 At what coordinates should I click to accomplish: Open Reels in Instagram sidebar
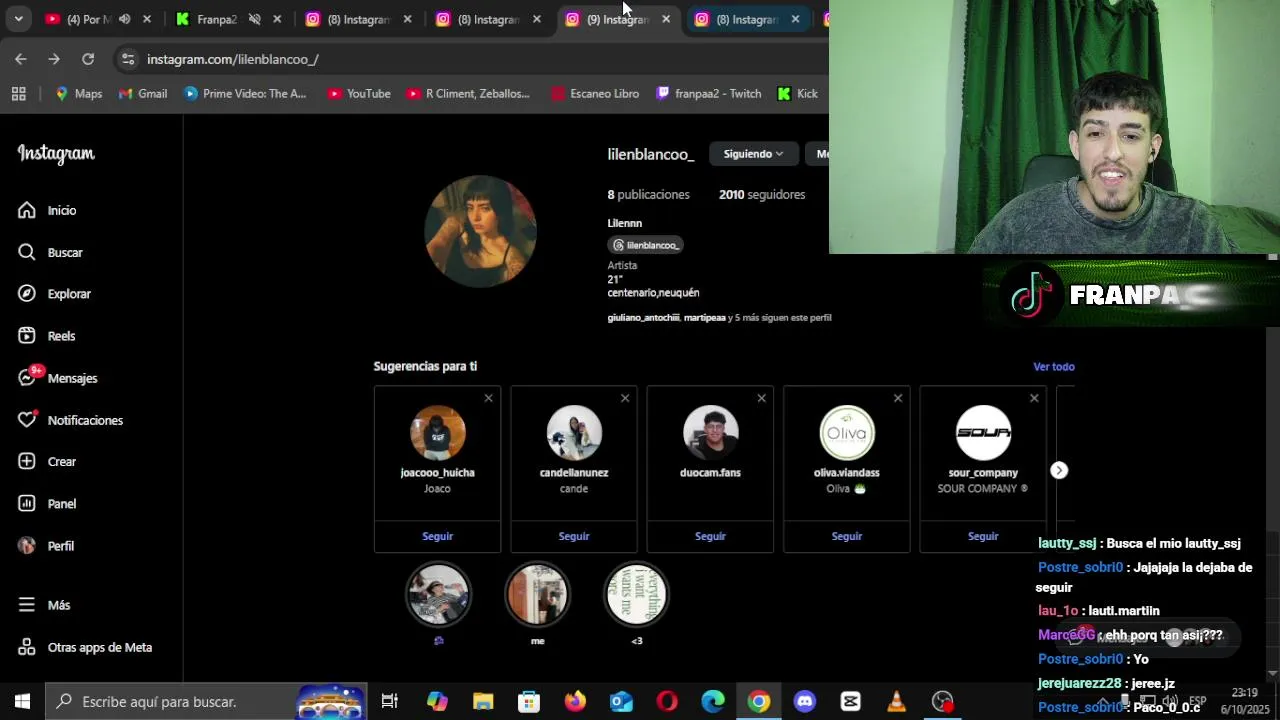(46, 336)
